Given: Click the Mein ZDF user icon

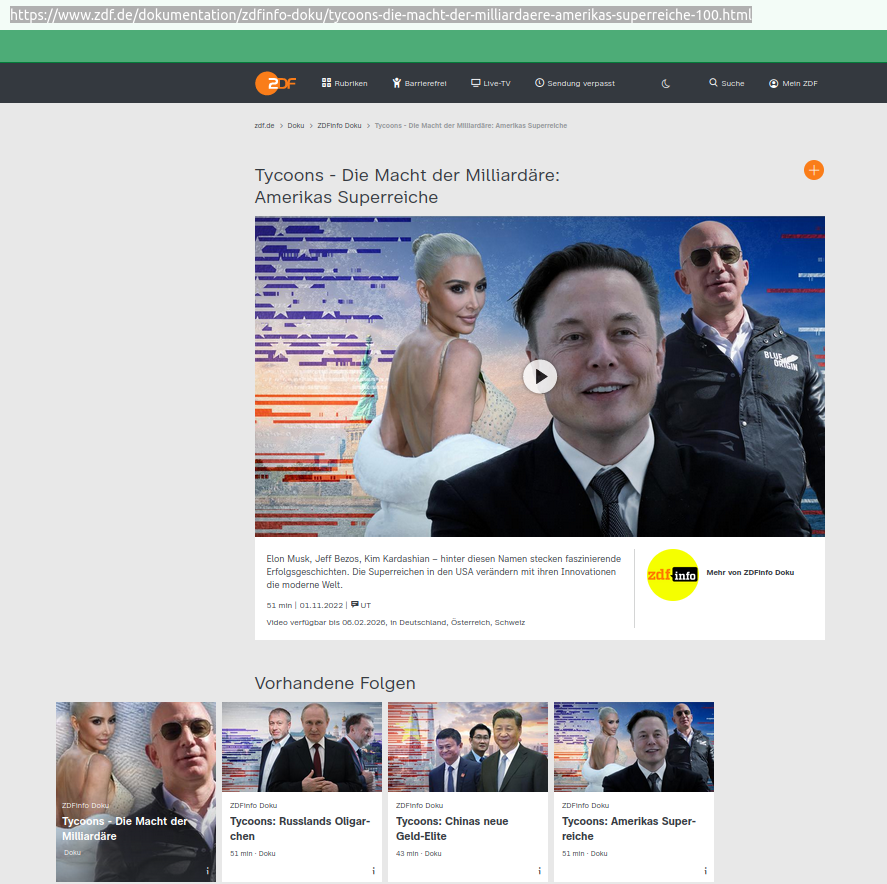Looking at the screenshot, I should pos(773,83).
